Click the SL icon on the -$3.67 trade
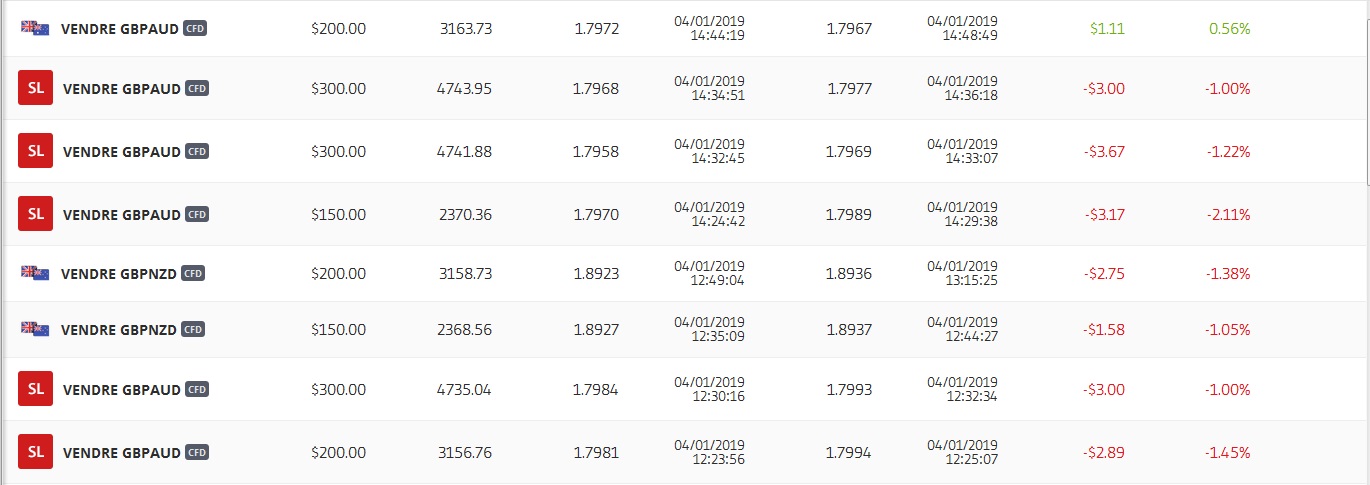 35,151
